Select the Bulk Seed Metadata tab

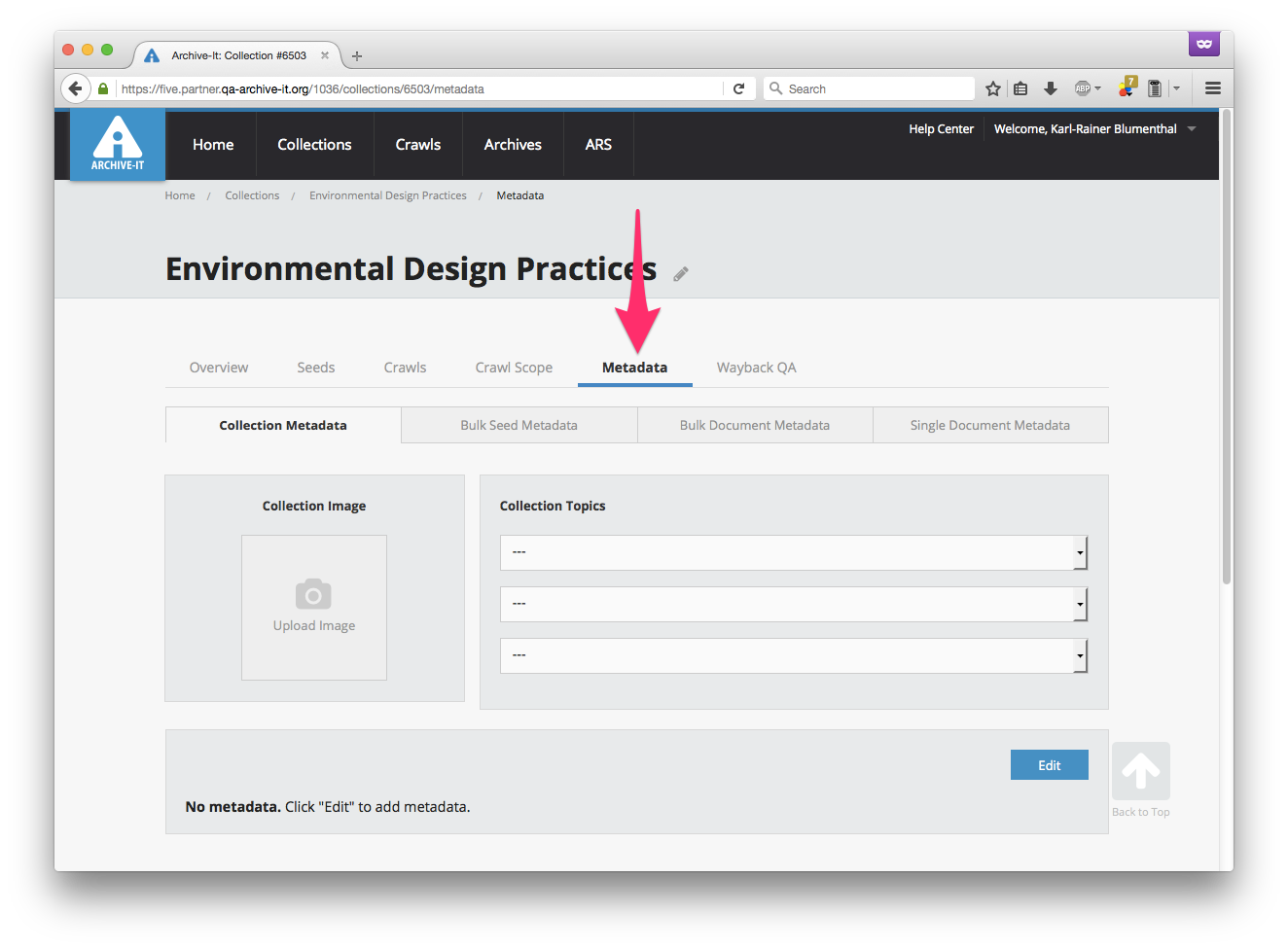[x=519, y=425]
